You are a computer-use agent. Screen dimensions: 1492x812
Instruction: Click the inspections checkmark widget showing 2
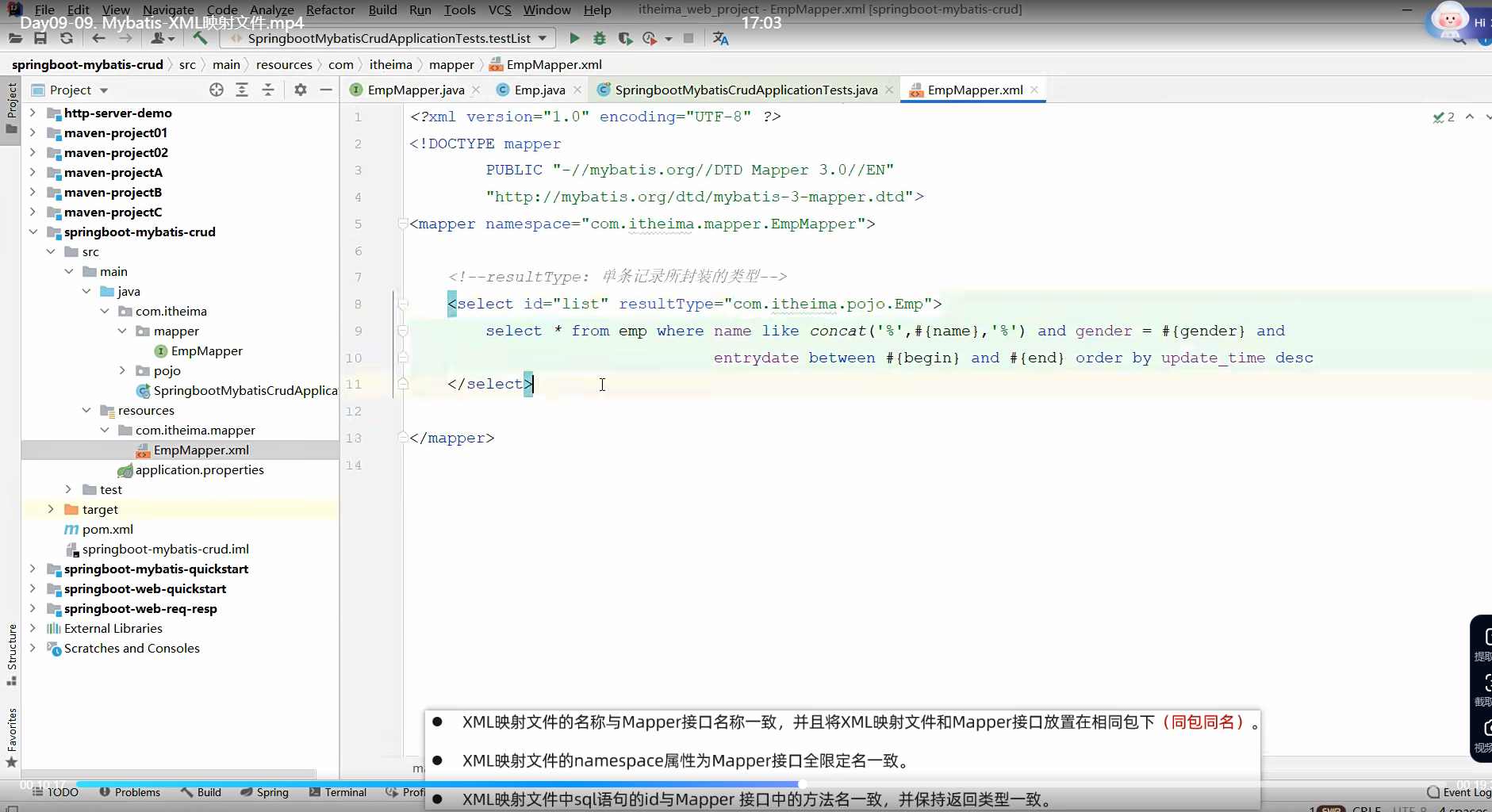[1444, 117]
